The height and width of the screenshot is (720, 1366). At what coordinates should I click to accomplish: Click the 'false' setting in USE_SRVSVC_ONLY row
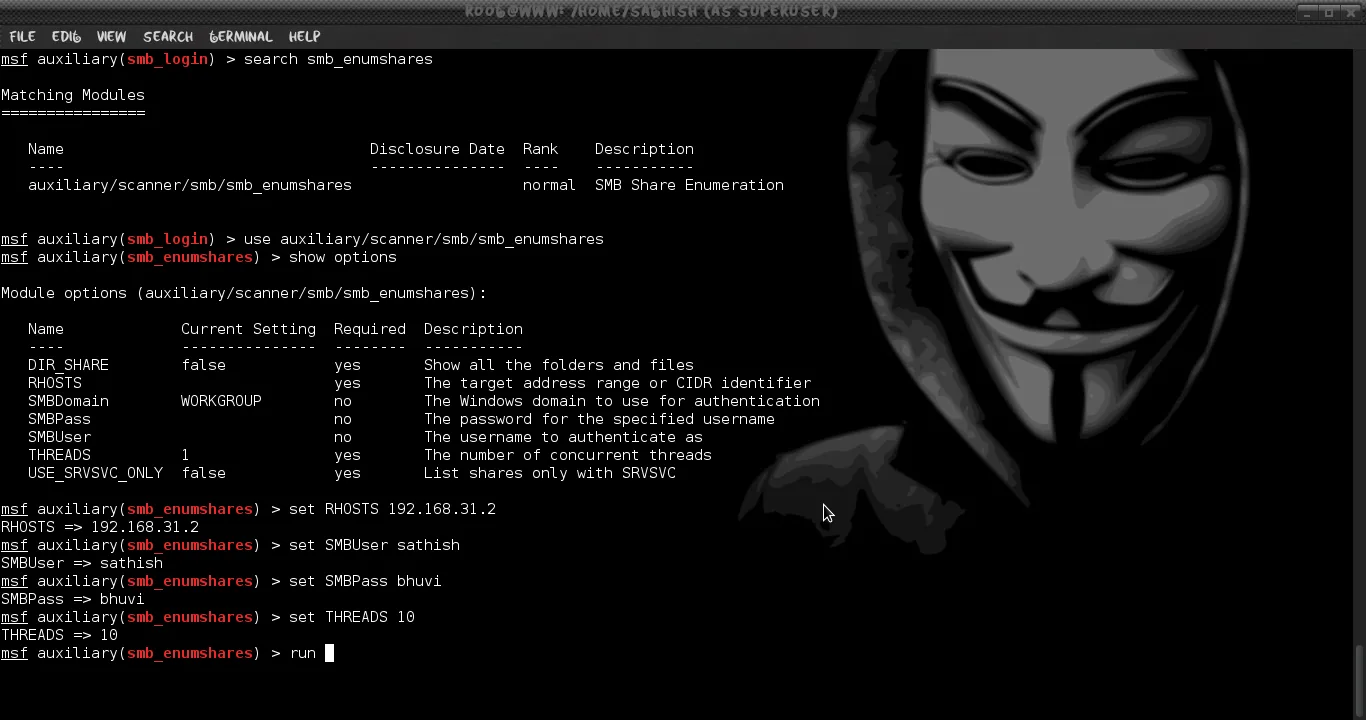click(x=203, y=473)
